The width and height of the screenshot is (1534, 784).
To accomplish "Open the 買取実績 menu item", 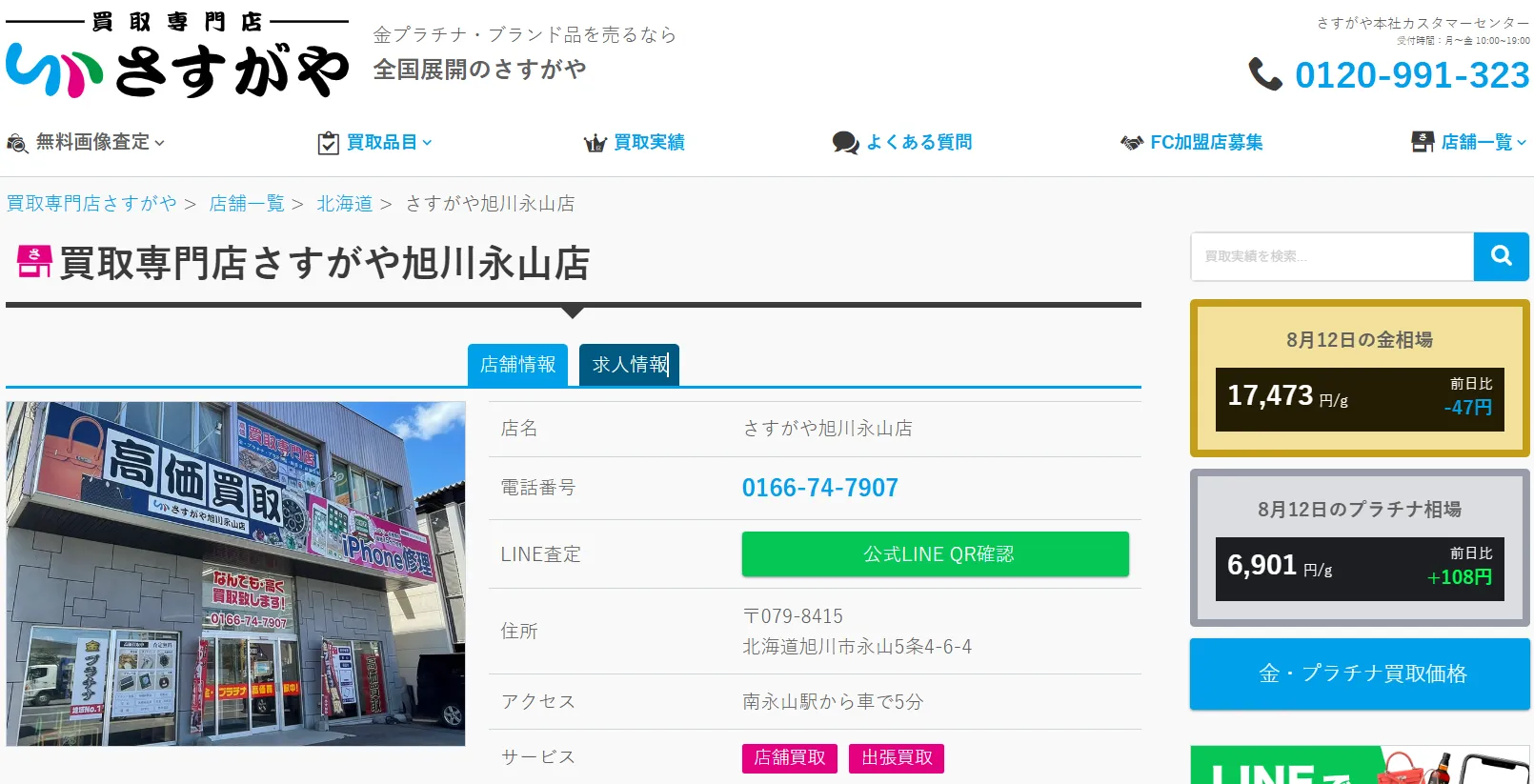I will [x=649, y=142].
